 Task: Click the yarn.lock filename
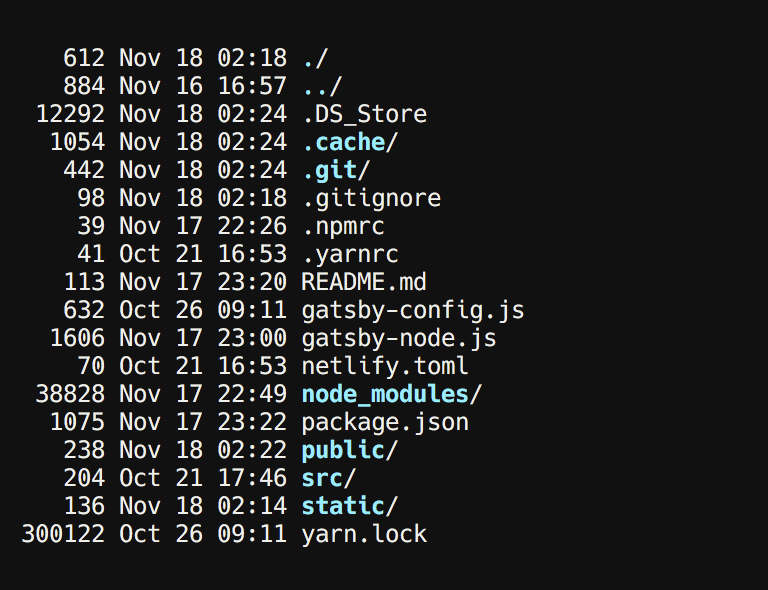(364, 534)
